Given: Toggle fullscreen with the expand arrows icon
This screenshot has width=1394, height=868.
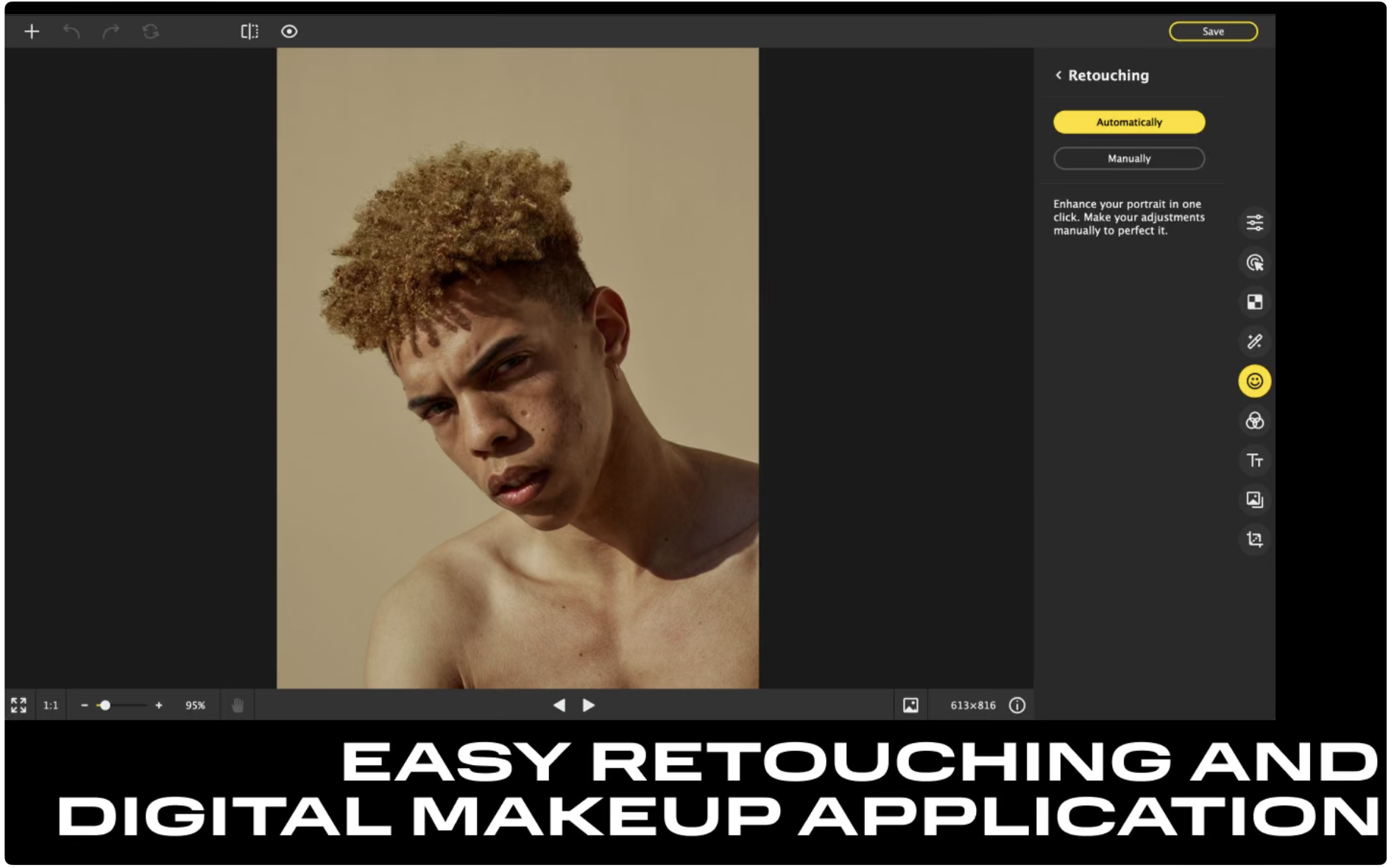Looking at the screenshot, I should [x=18, y=705].
